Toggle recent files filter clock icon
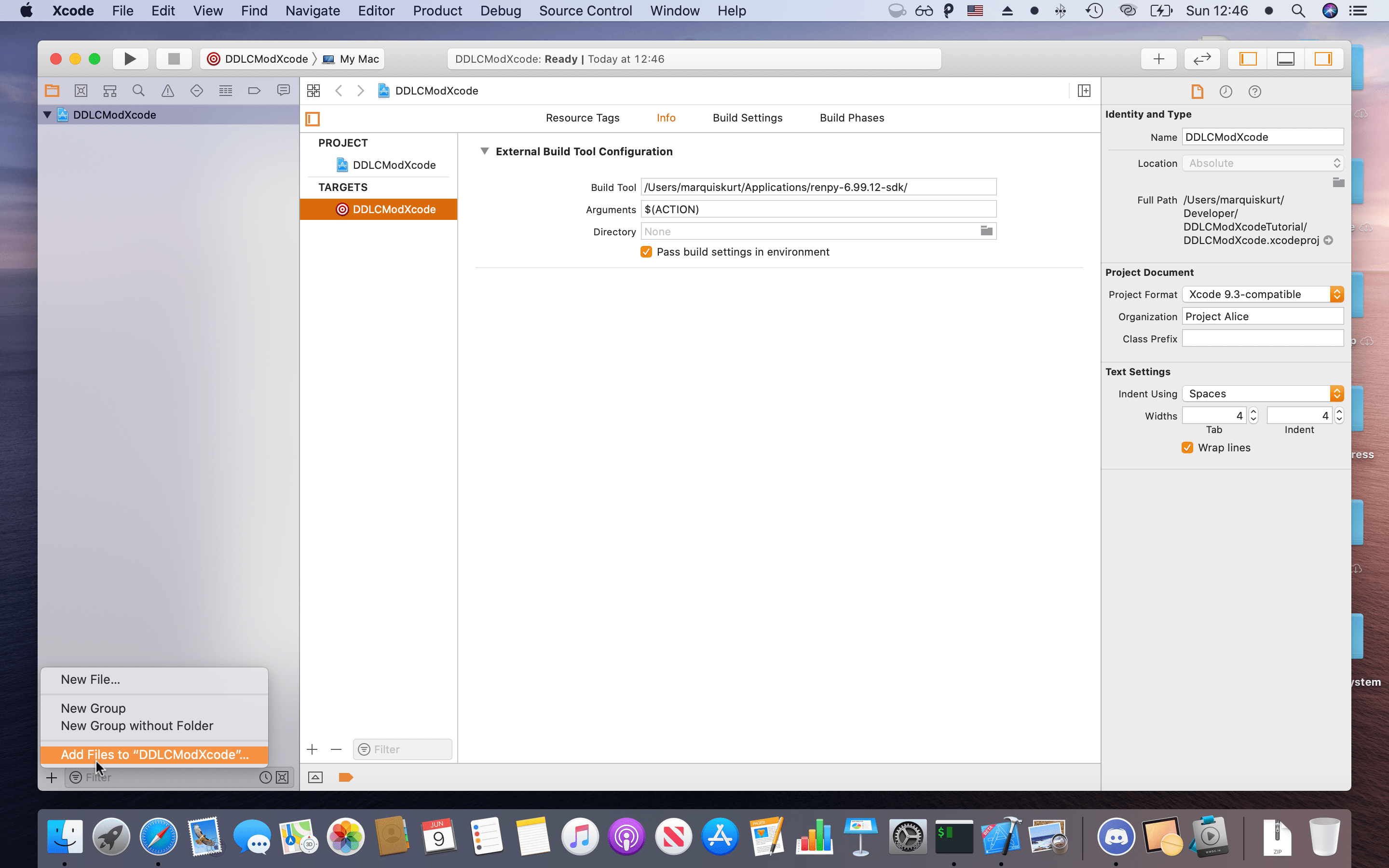The width and height of the screenshot is (1389, 868). click(x=265, y=777)
